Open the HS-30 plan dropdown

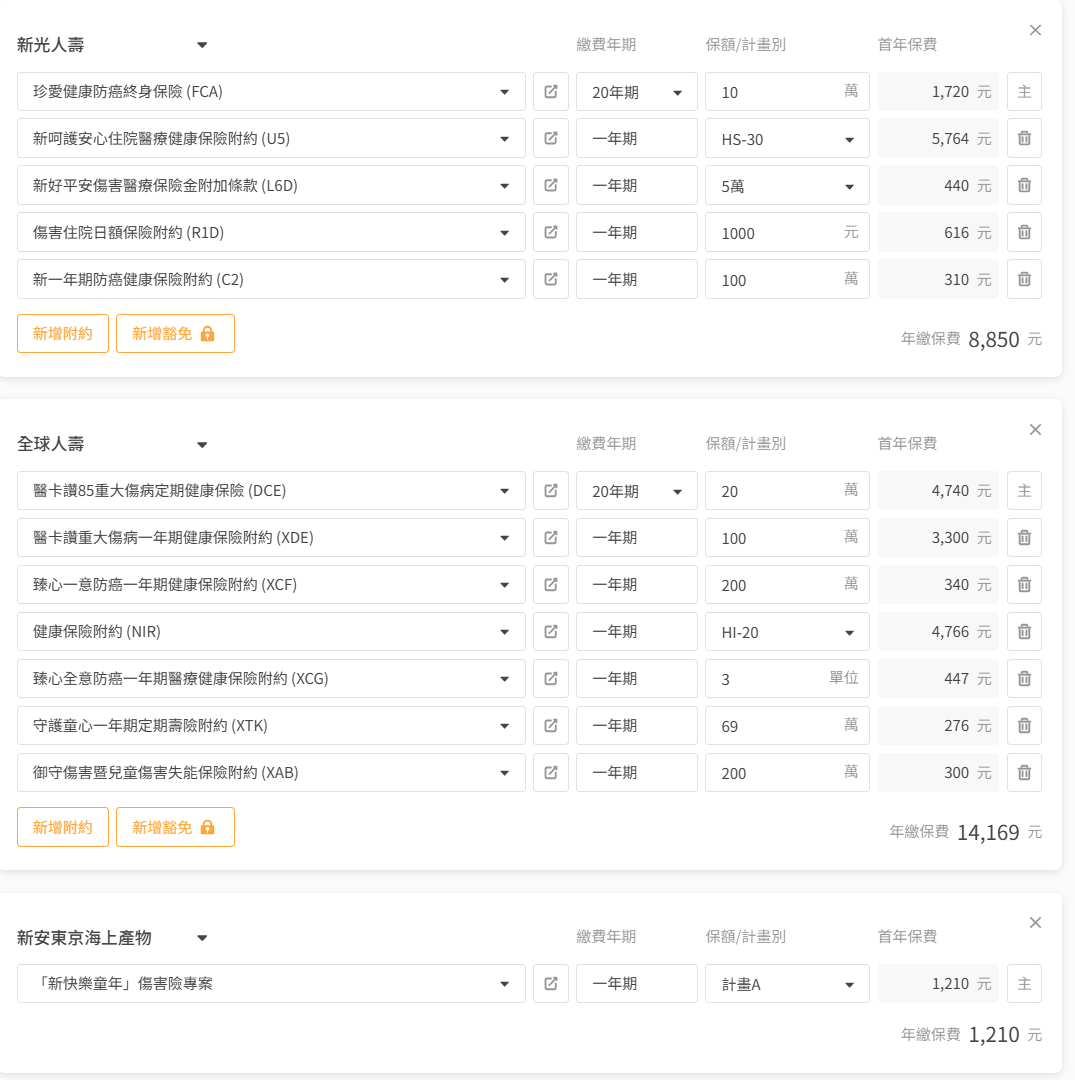[x=787, y=138]
